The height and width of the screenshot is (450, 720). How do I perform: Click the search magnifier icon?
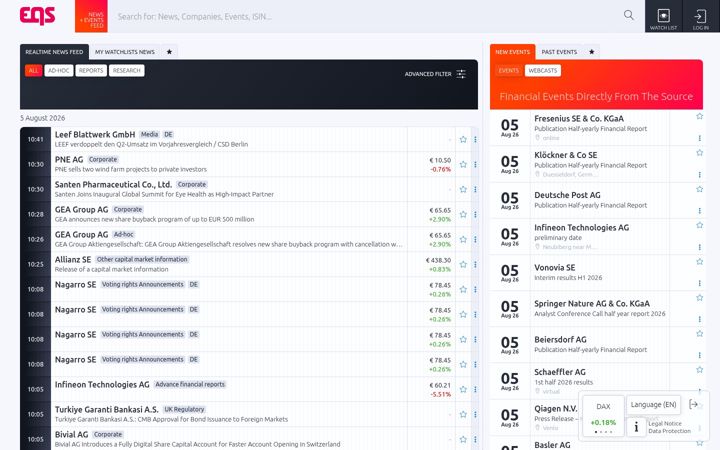[x=629, y=15]
